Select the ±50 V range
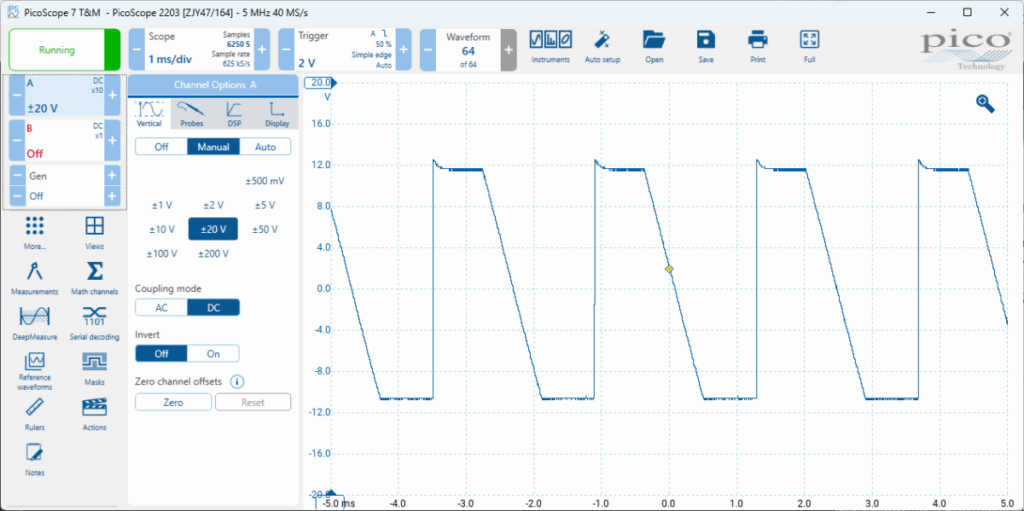Screen dimensions: 1024x511 (265, 229)
